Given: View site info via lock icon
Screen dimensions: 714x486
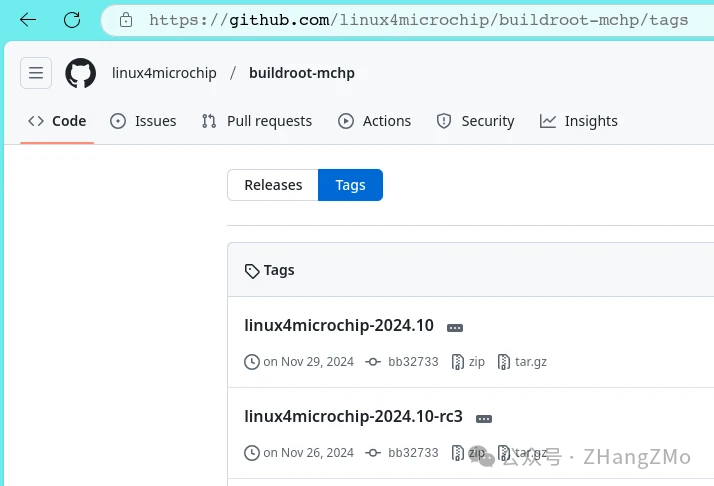Looking at the screenshot, I should [126, 20].
